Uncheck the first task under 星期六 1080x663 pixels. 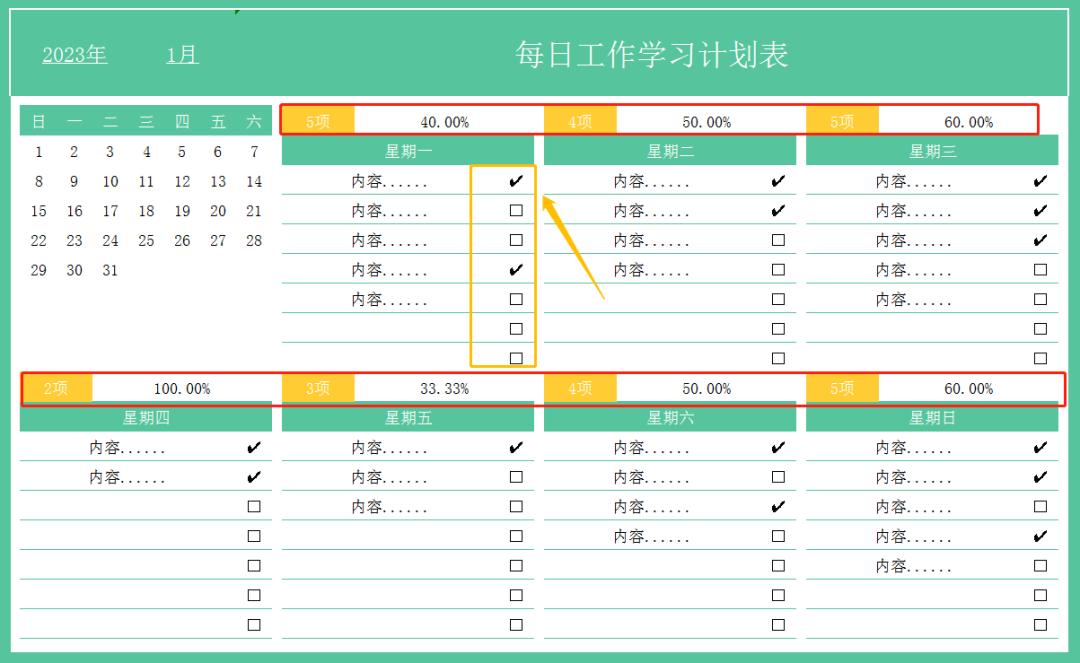[x=777, y=447]
